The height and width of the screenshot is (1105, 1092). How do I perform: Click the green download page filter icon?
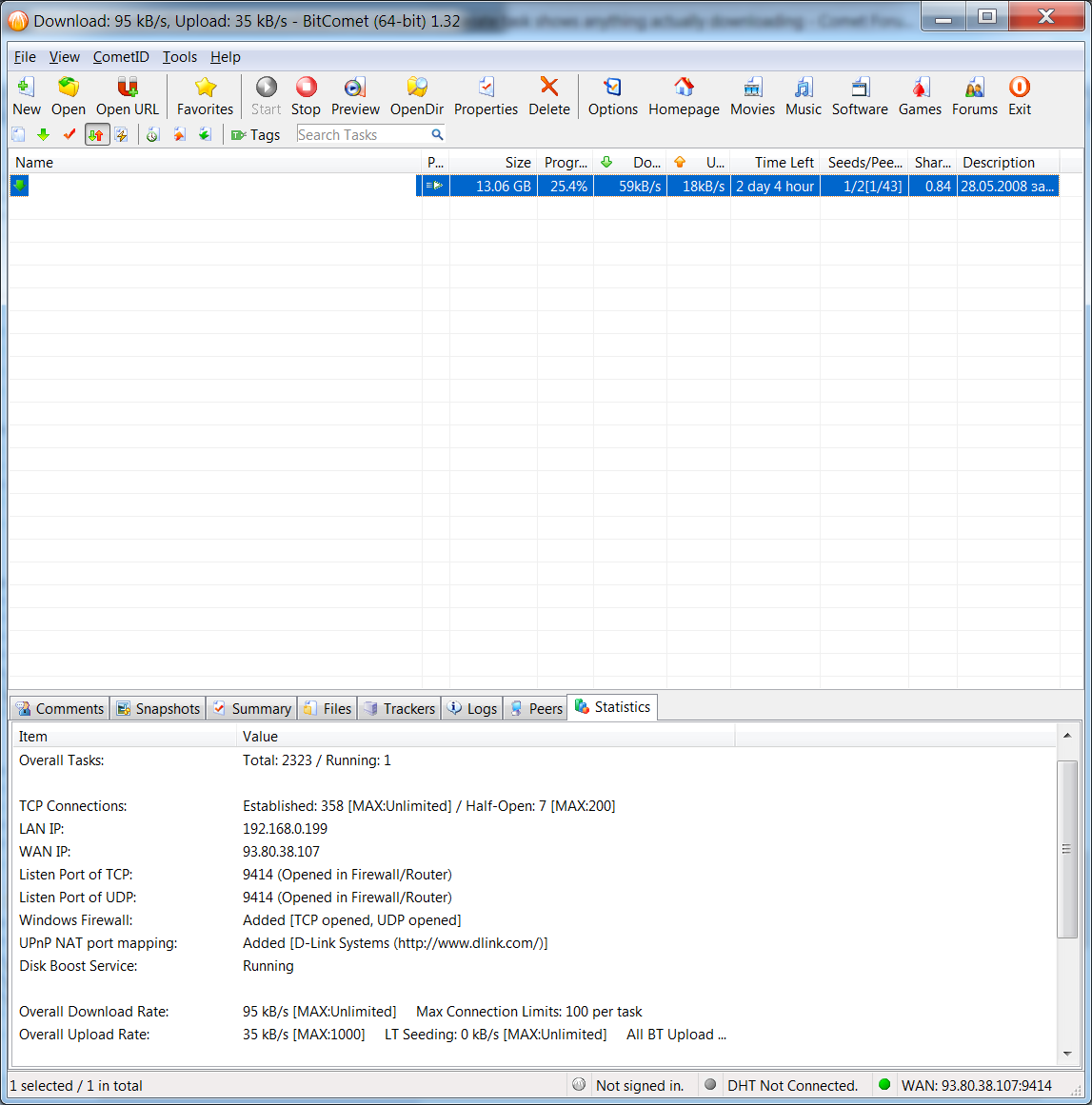point(205,134)
